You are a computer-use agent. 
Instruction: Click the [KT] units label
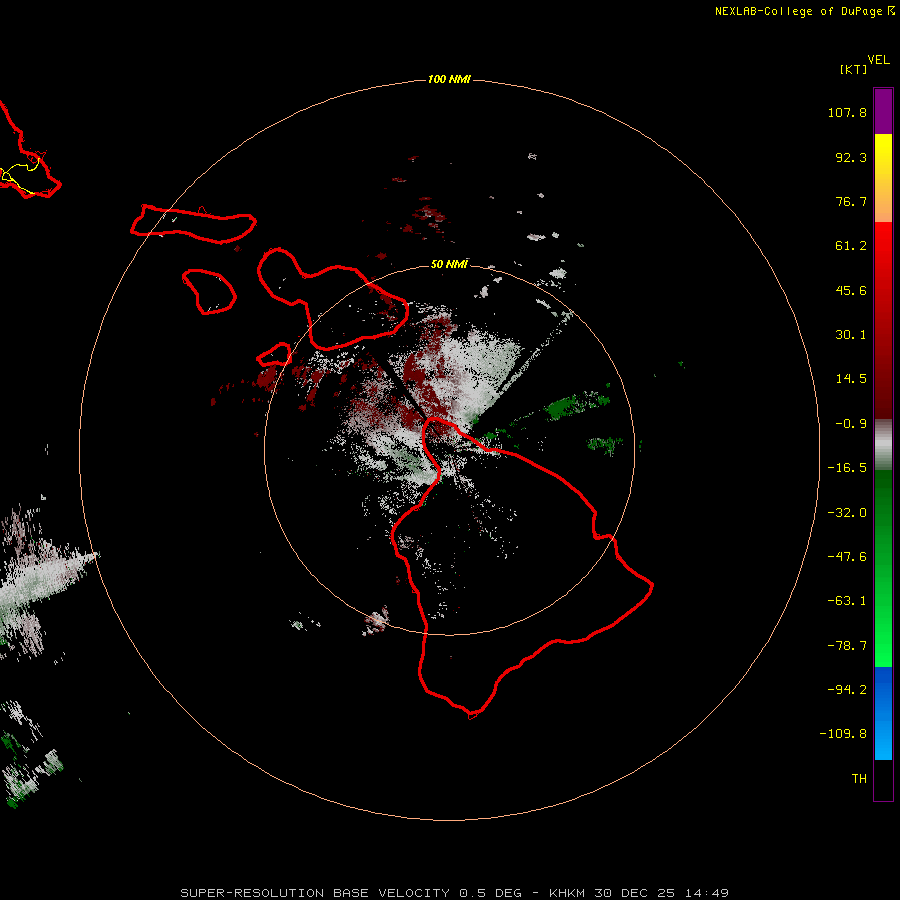tap(854, 69)
